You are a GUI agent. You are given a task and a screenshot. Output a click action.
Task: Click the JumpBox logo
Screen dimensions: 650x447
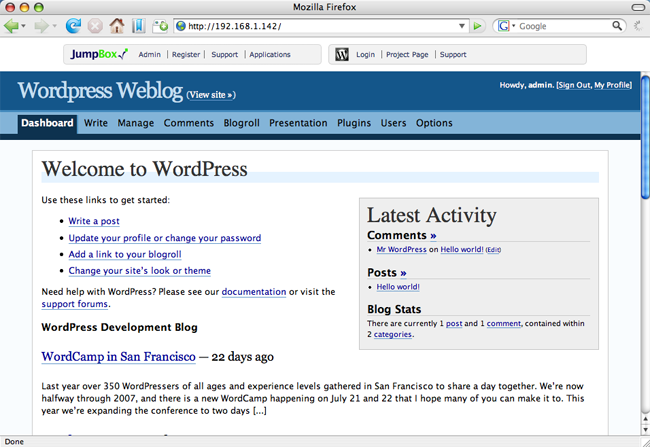point(99,54)
